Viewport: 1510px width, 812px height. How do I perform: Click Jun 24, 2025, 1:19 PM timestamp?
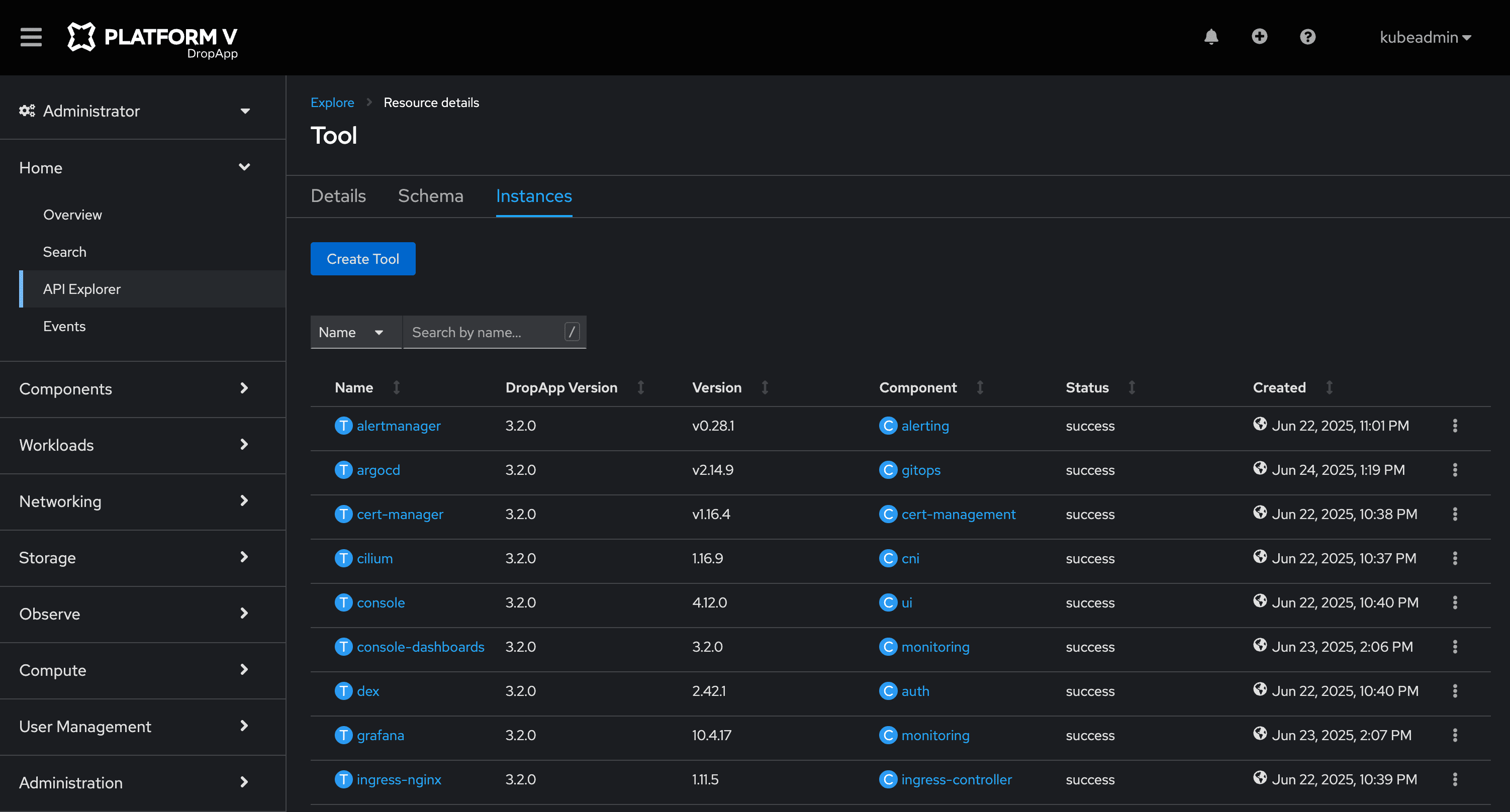pos(1338,470)
